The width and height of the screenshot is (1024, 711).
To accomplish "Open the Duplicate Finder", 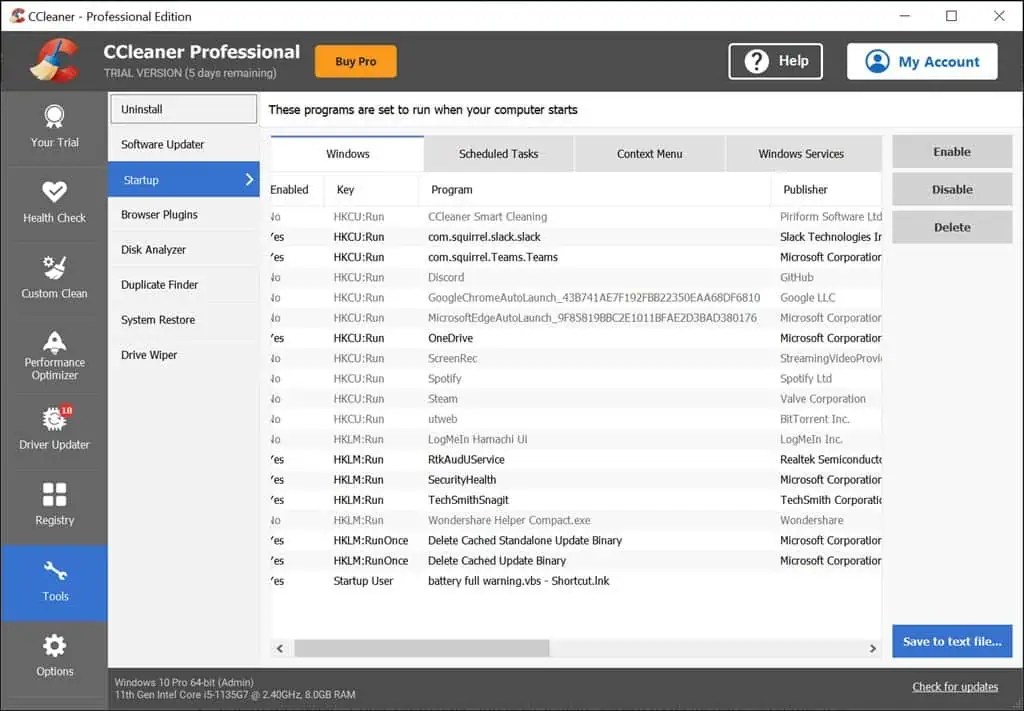I will (169, 285).
